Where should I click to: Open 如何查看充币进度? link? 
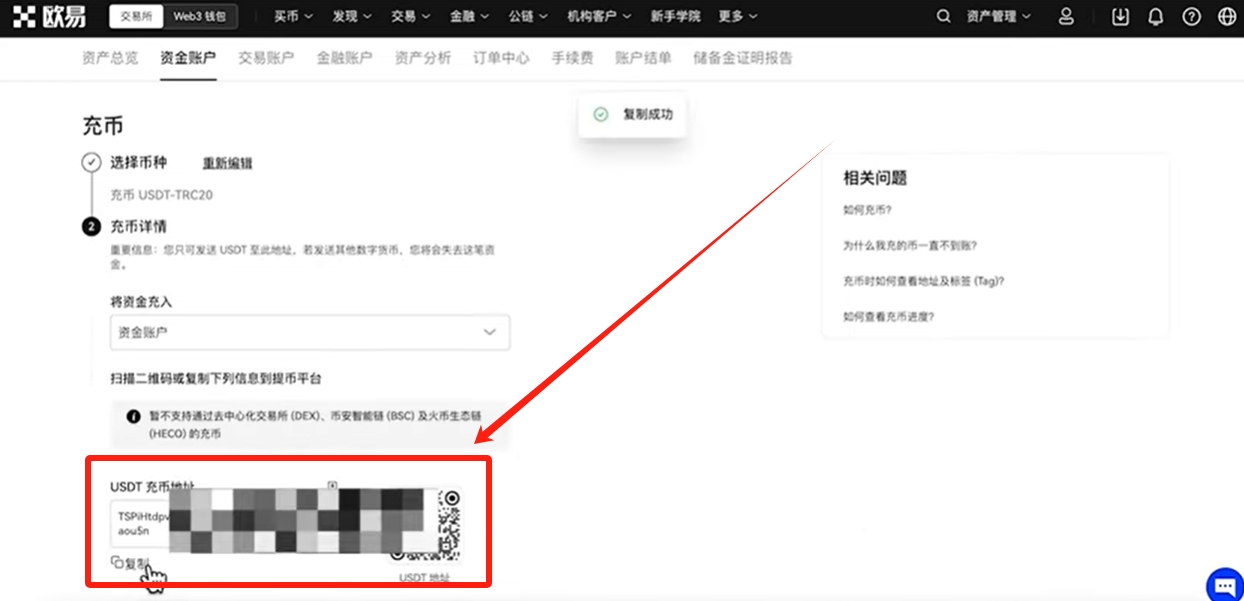888,317
